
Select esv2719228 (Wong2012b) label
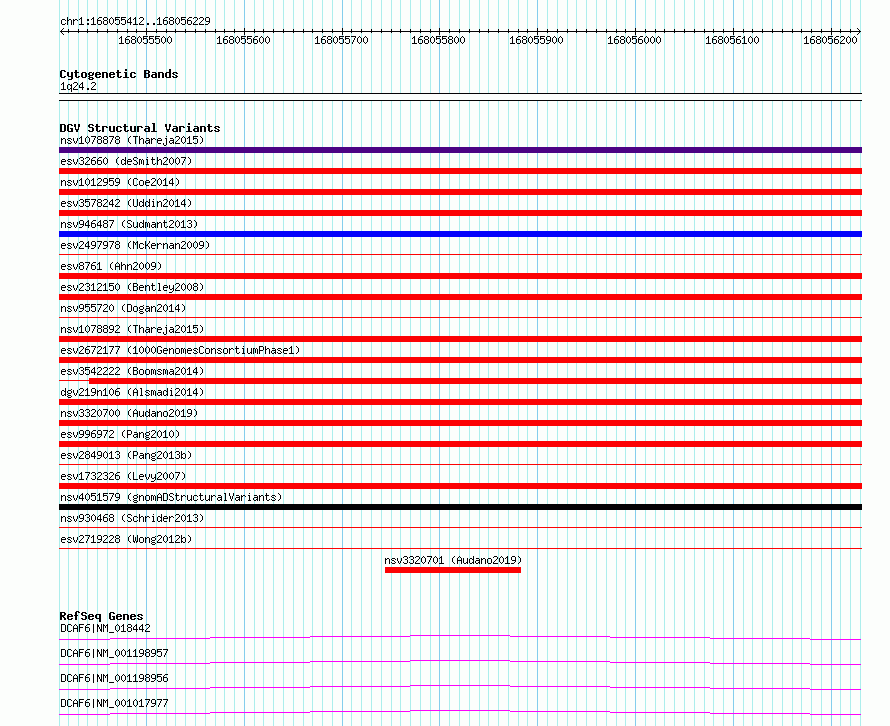click(126, 539)
